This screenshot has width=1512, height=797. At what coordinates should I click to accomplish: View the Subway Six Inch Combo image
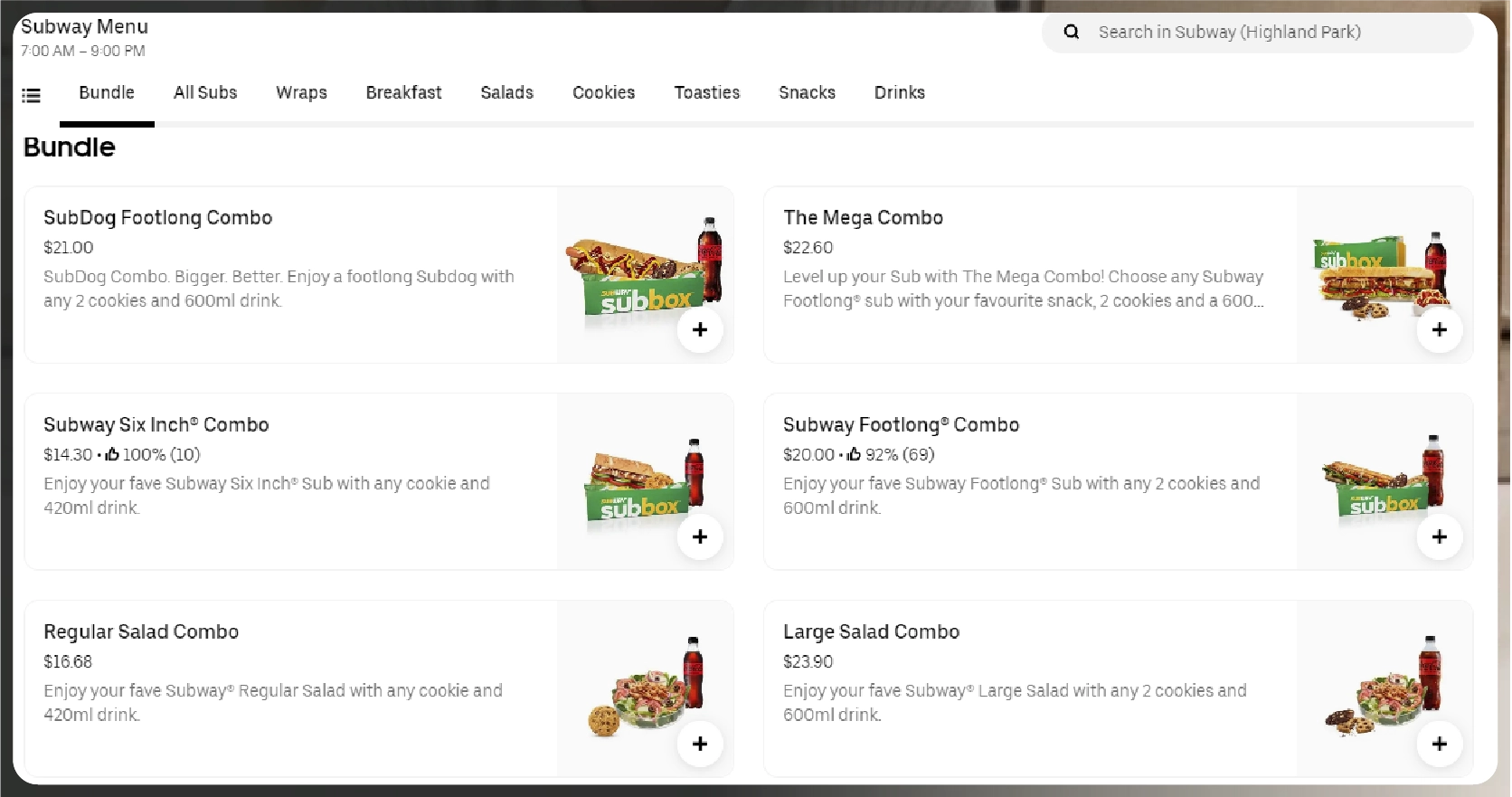pos(645,481)
